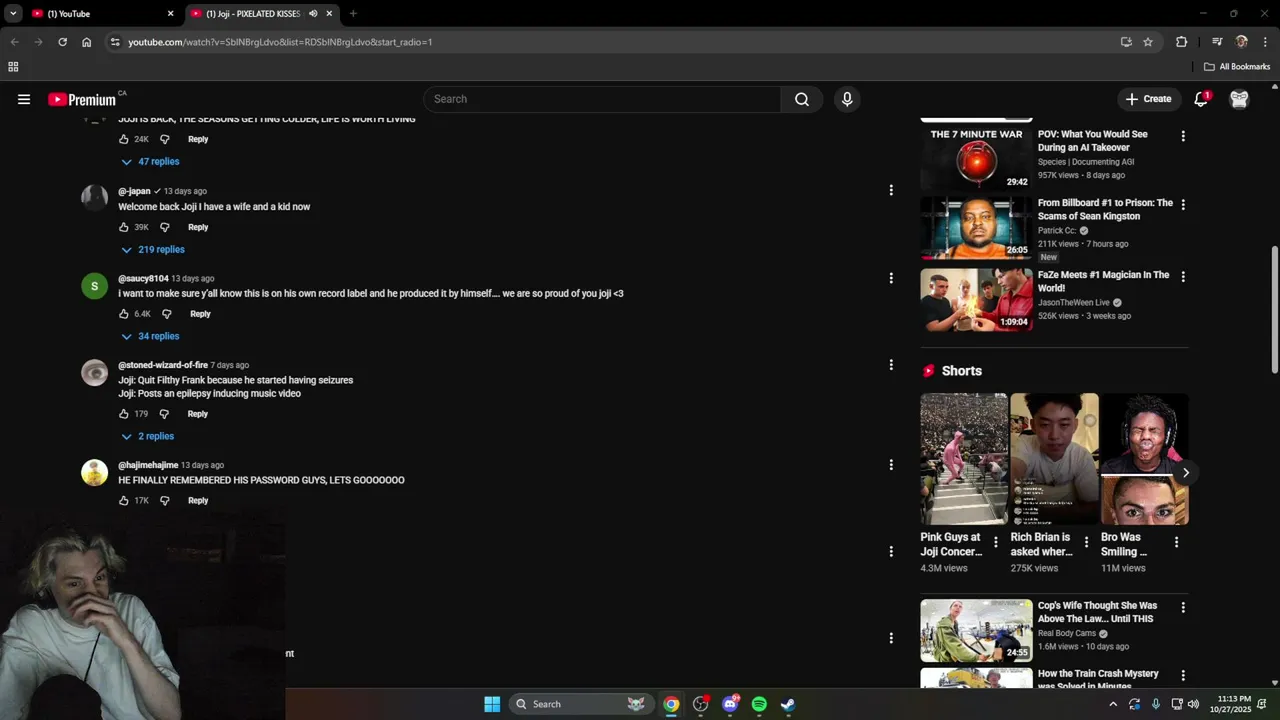Open Sean Kingston video thumbnail
The width and height of the screenshot is (1280, 720).
(x=976, y=228)
